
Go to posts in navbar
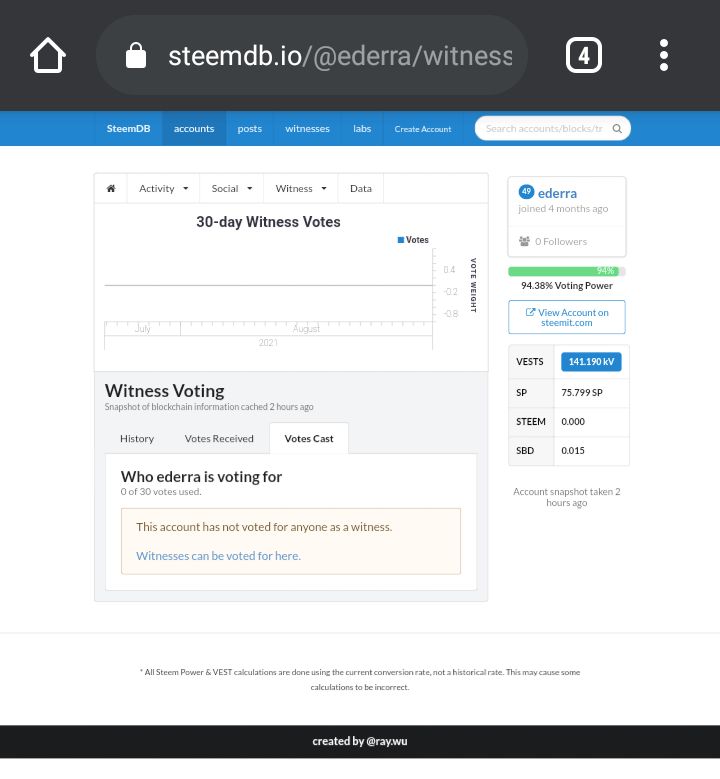click(249, 129)
